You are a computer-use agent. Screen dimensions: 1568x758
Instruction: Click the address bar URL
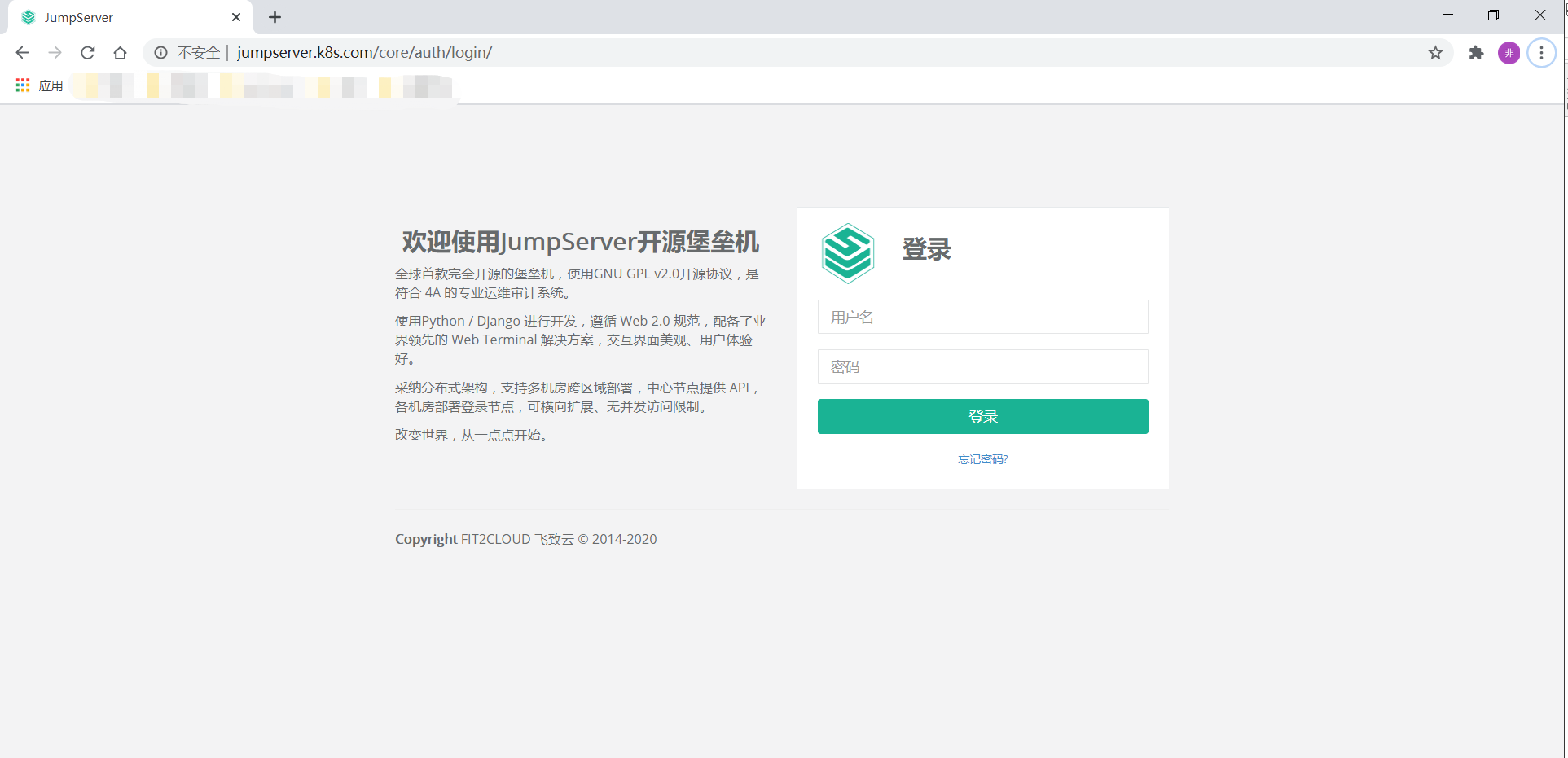pyautogui.click(x=365, y=53)
